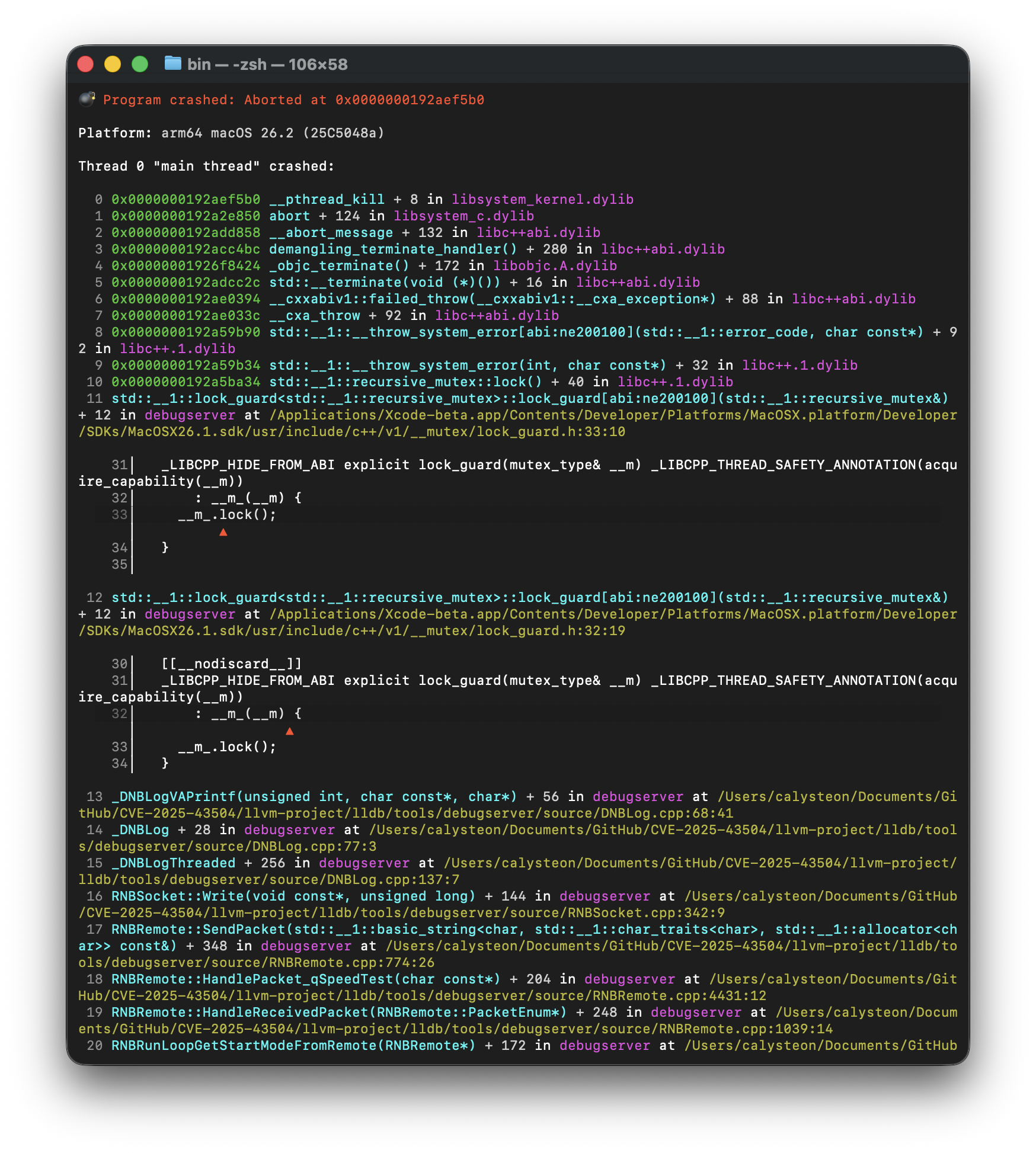Click red caret marker under __m_.lock() in frame 11
This screenshot has height=1153, width=1036.
tap(223, 532)
